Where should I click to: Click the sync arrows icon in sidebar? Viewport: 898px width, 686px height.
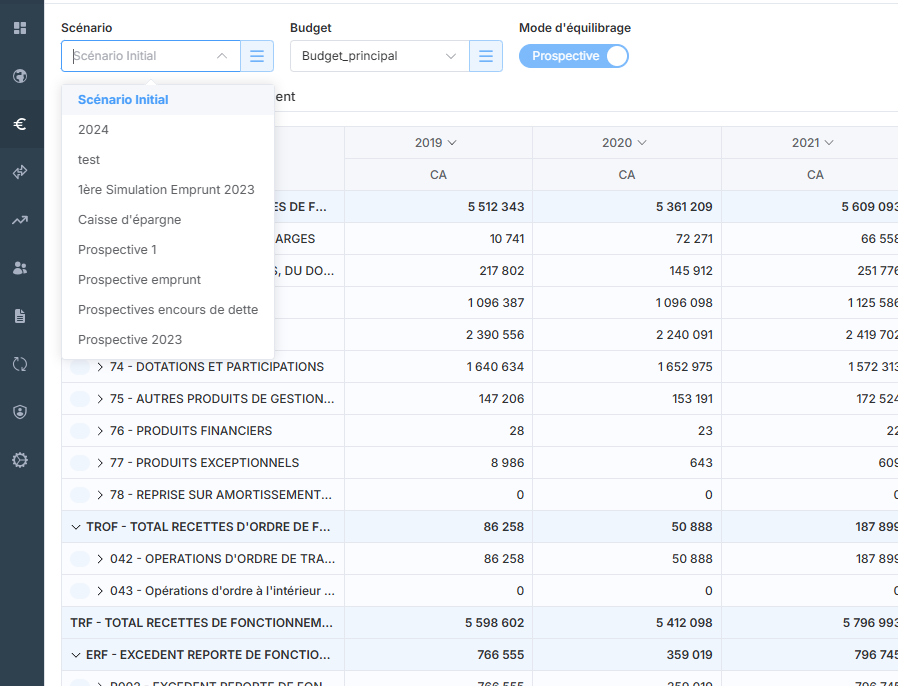pos(20,364)
